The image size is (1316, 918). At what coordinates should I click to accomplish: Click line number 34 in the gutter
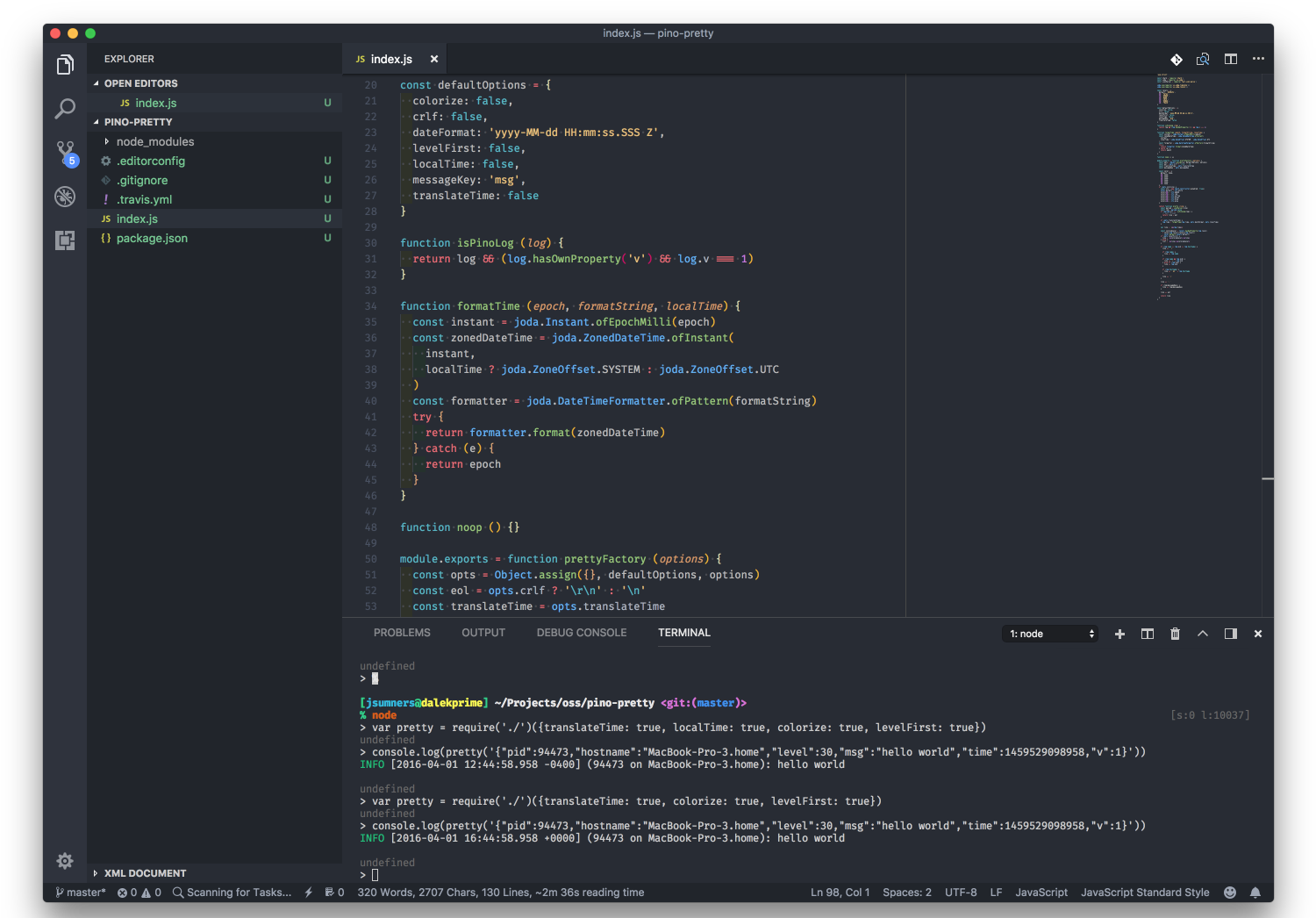click(370, 306)
